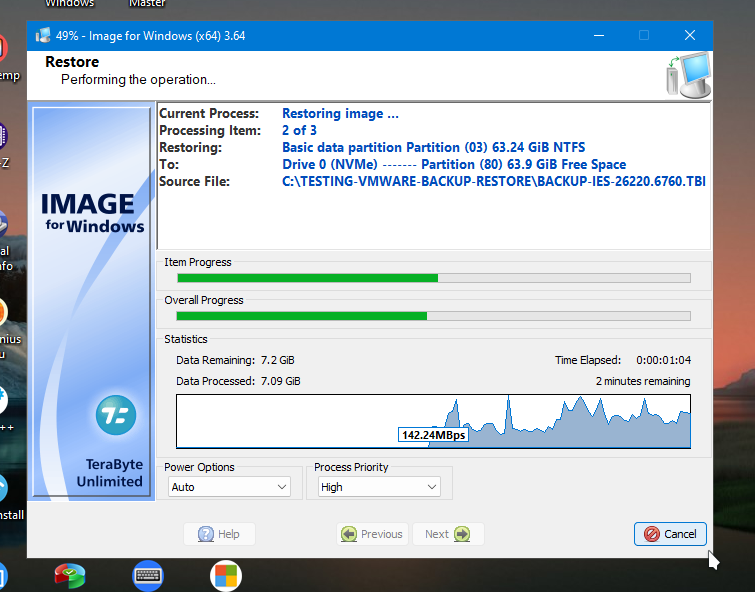Viewport: 755px width, 592px height.
Task: Close the Image for Windows window
Action: tap(690, 35)
